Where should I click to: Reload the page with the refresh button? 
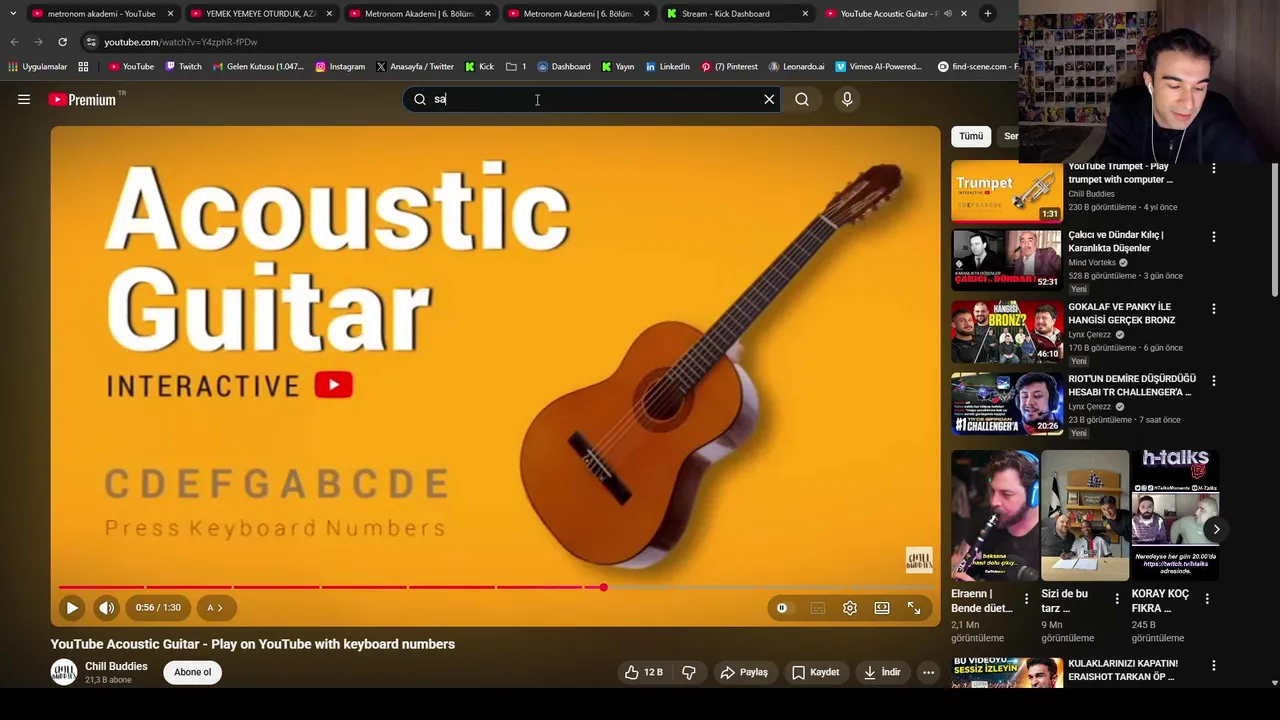point(62,42)
